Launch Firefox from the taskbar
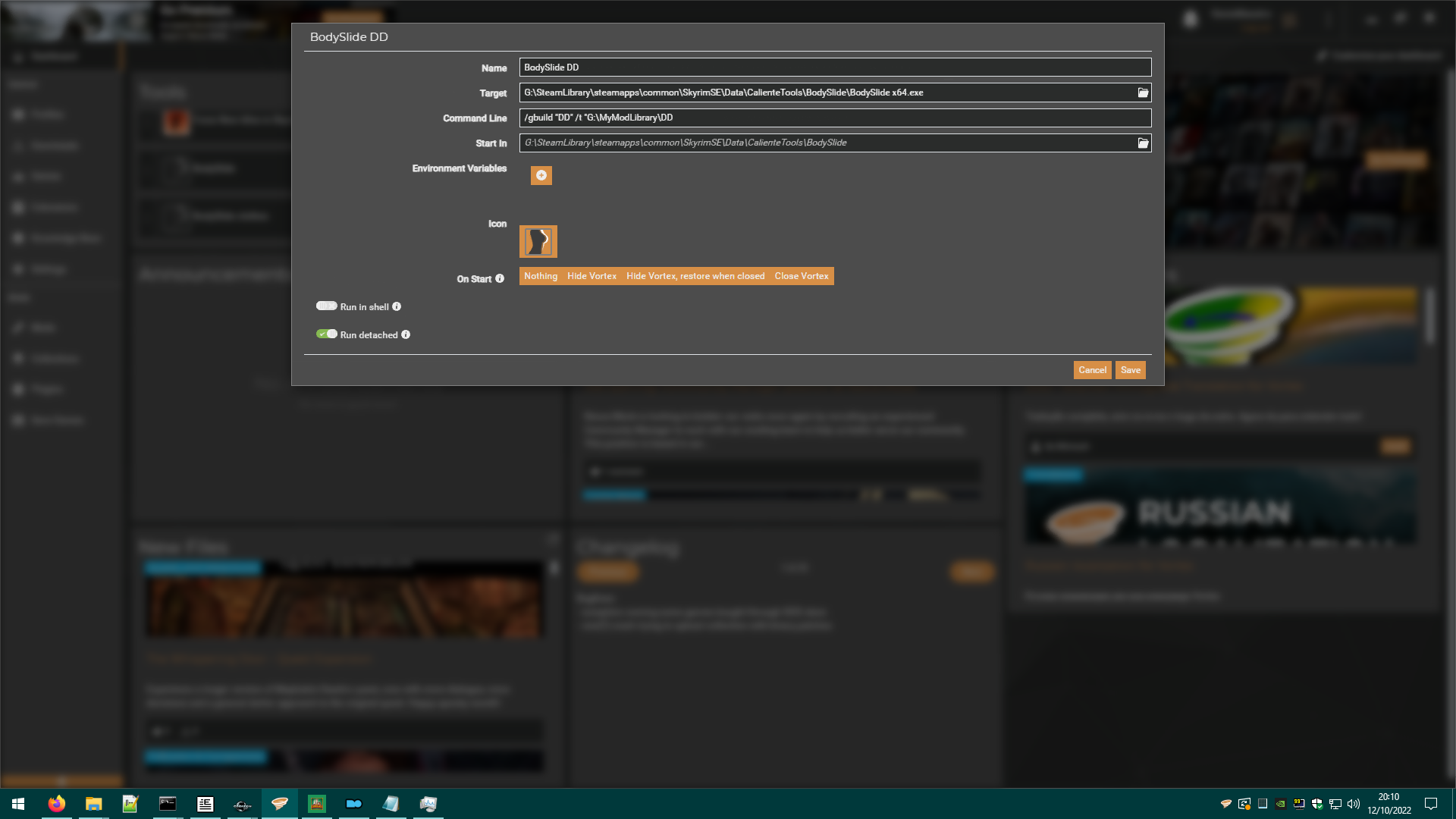Screen dimensions: 1456x819 click(x=56, y=804)
